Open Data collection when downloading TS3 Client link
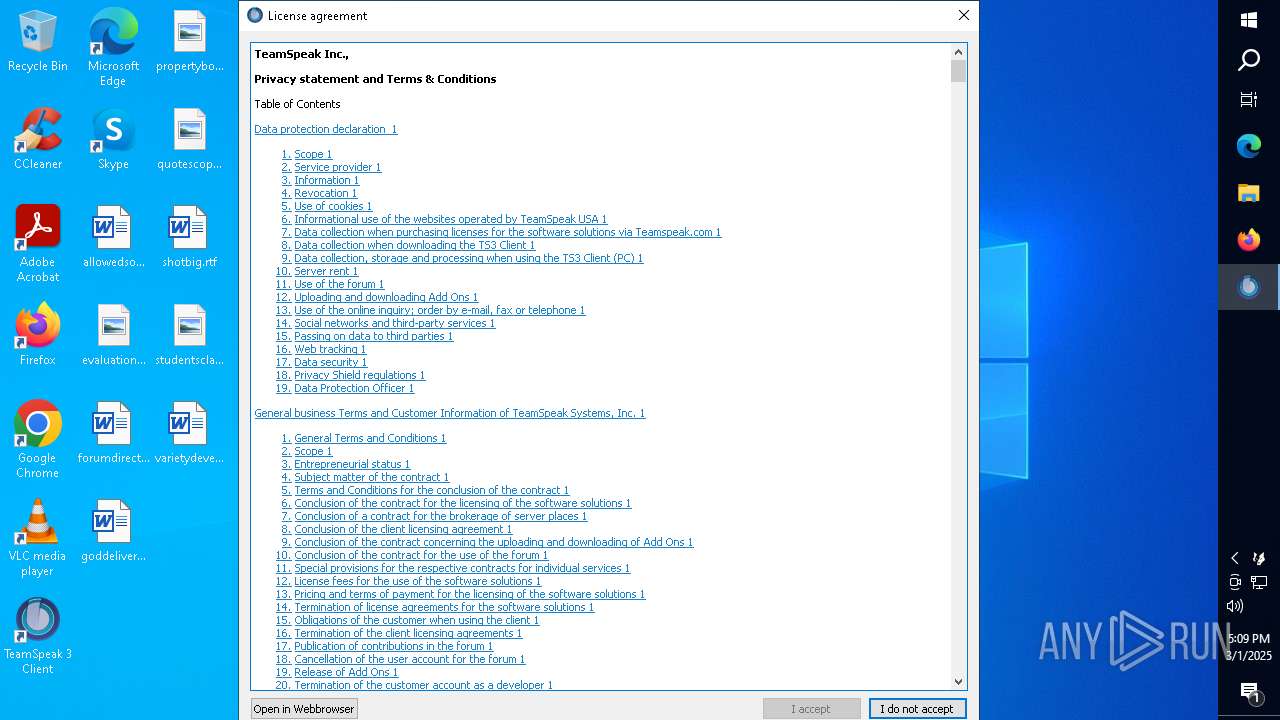Image resolution: width=1280 pixels, height=720 pixels. (414, 245)
